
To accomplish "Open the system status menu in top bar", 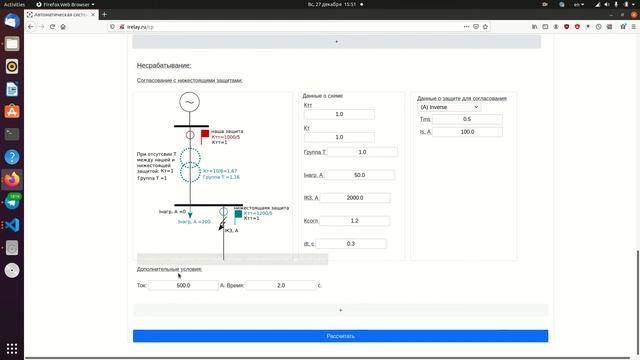I will point(616,4).
